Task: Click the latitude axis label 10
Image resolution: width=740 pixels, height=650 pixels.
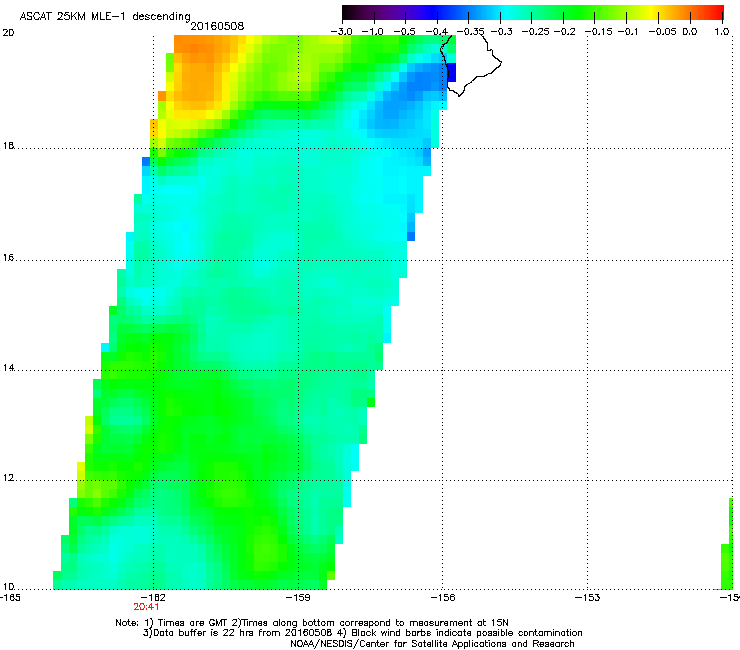Action: [x=8, y=587]
